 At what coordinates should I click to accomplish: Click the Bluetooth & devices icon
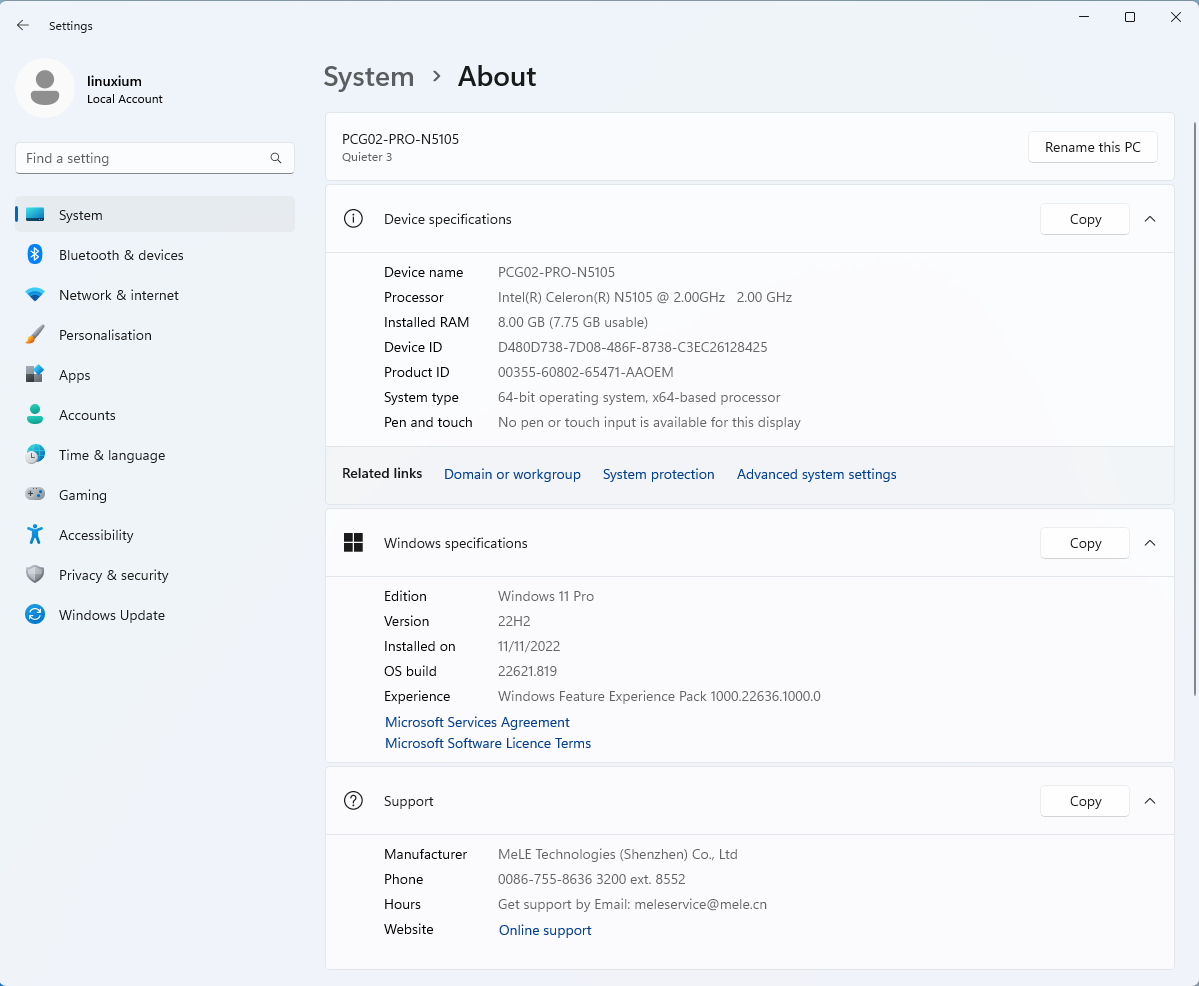(35, 255)
